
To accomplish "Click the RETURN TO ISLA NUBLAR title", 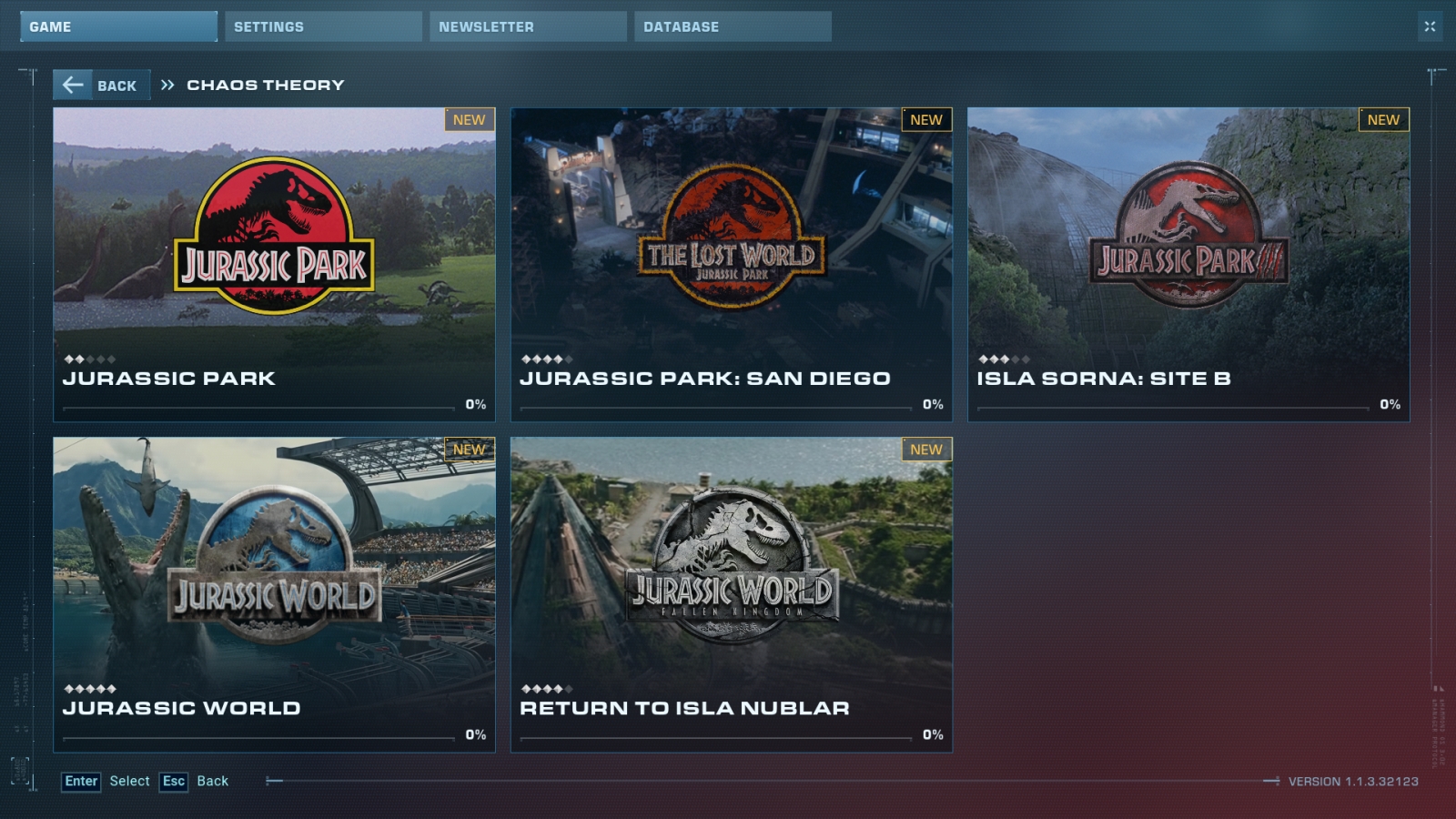I will pos(684,708).
